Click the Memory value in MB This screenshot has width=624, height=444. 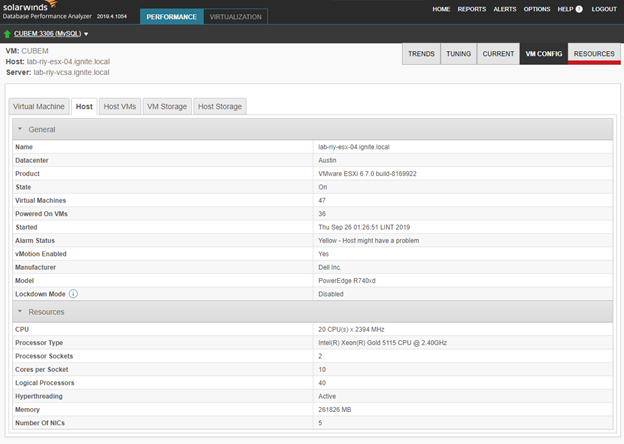[335, 409]
